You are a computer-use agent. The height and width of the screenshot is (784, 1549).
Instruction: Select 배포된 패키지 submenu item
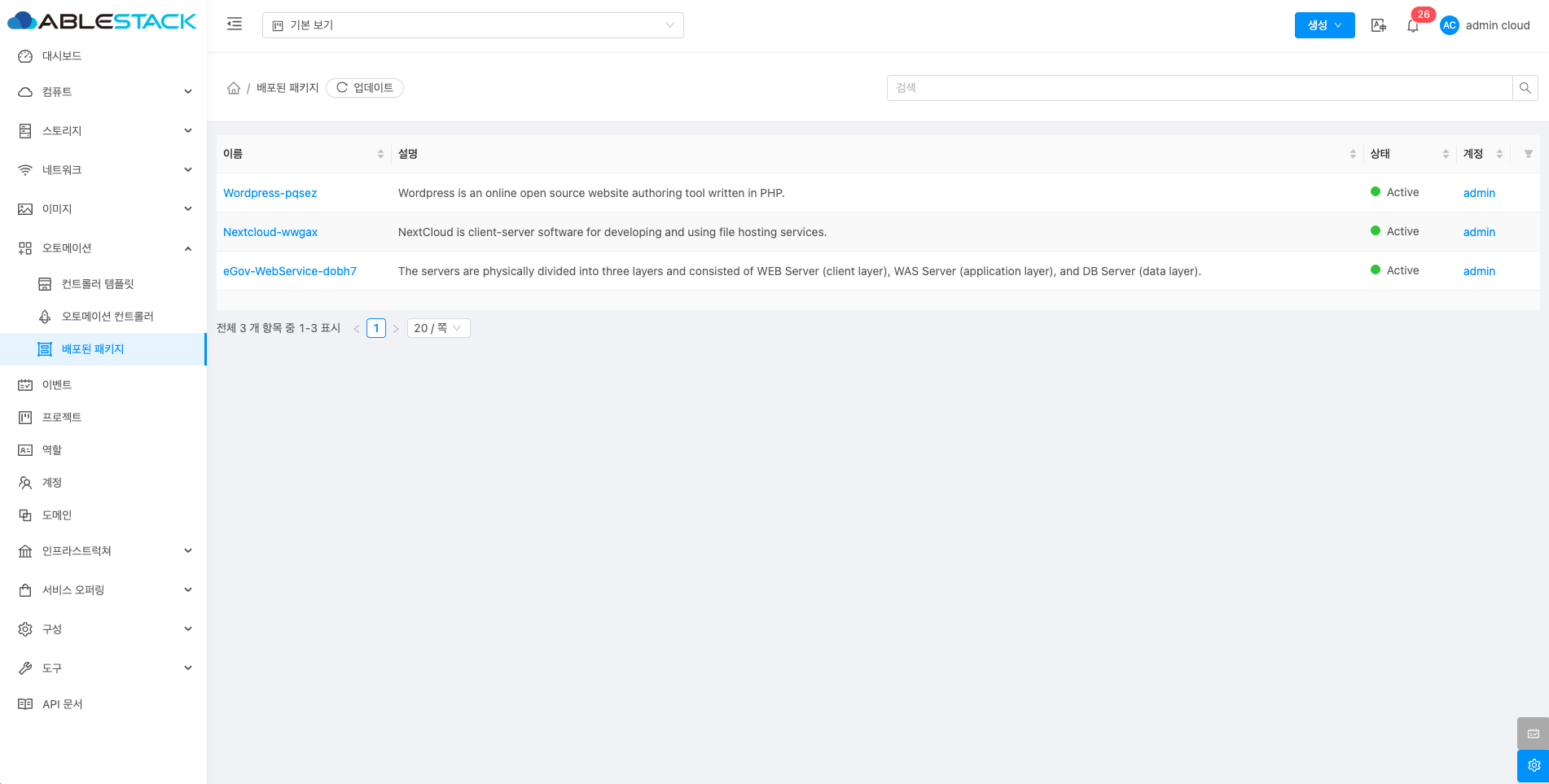103,349
